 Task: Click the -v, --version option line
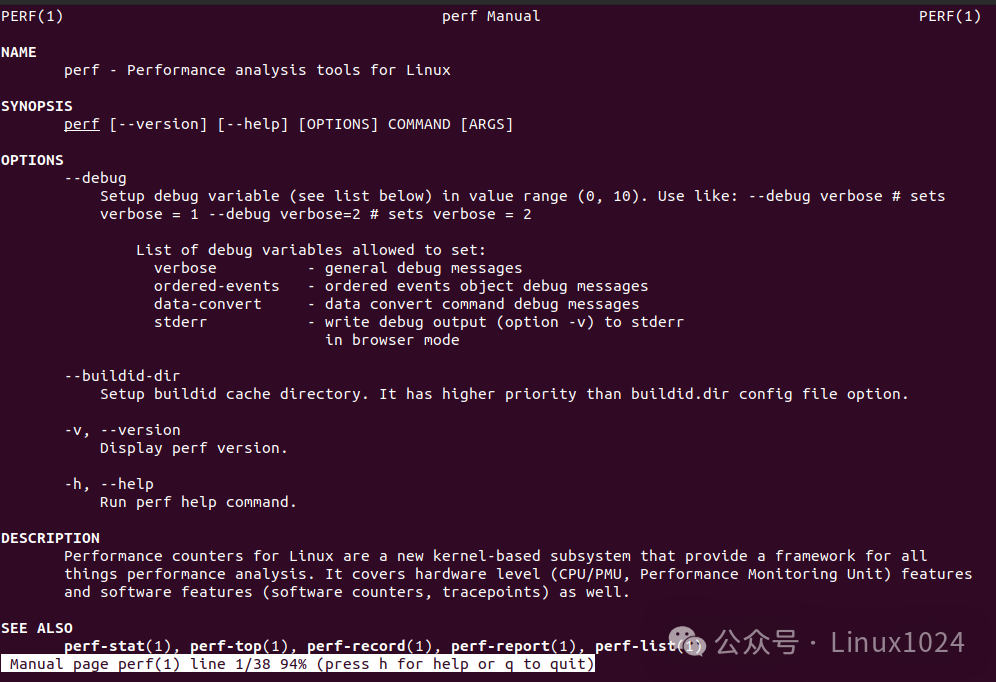[122, 430]
